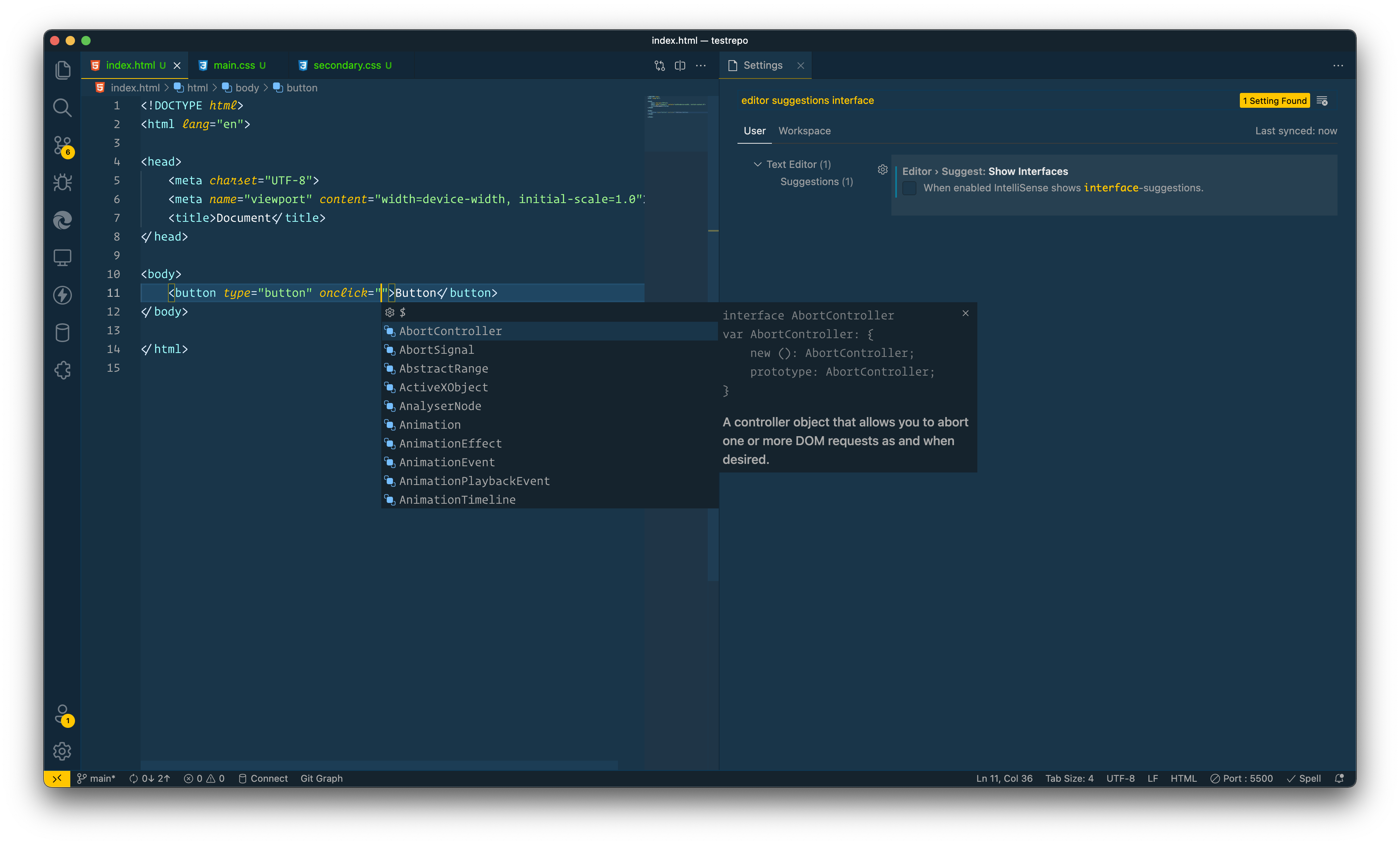Image resolution: width=1400 pixels, height=845 pixels.
Task: Click errors and warnings count in status bar
Action: tap(204, 778)
